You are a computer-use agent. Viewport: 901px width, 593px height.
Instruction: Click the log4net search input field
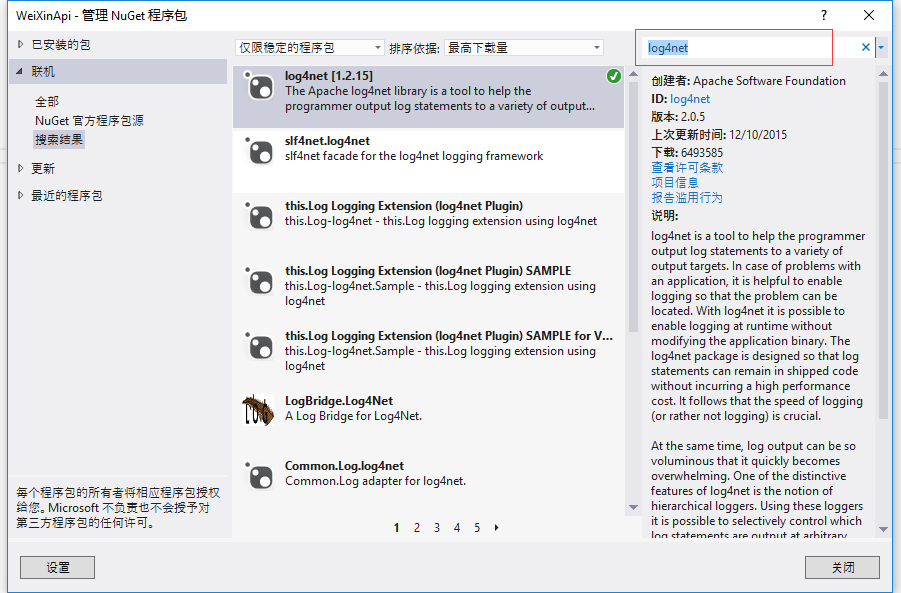pos(750,48)
